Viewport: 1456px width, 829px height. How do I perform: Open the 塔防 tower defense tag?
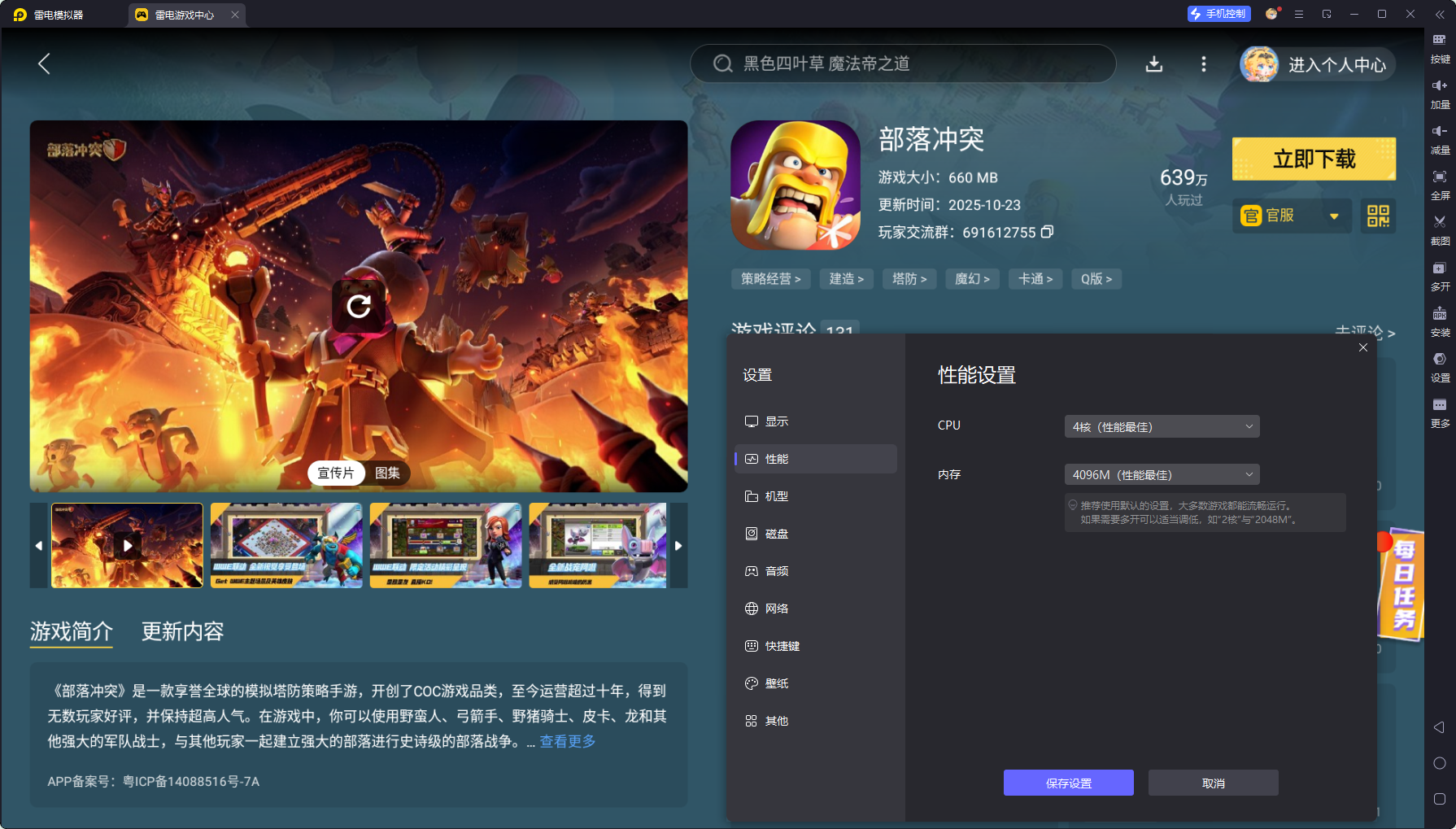(x=909, y=279)
